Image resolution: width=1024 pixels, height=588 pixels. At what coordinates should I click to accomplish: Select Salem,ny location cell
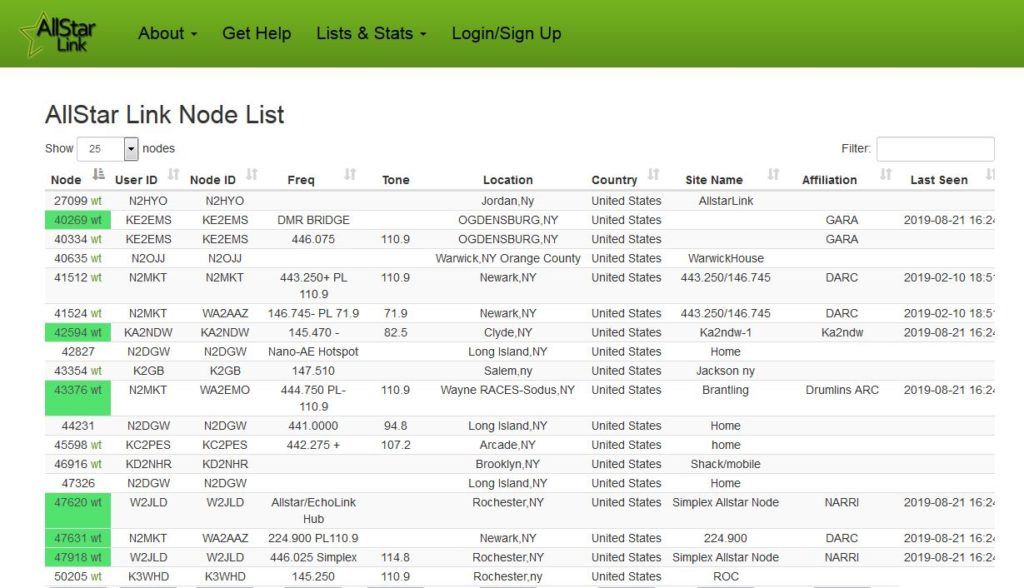click(507, 370)
